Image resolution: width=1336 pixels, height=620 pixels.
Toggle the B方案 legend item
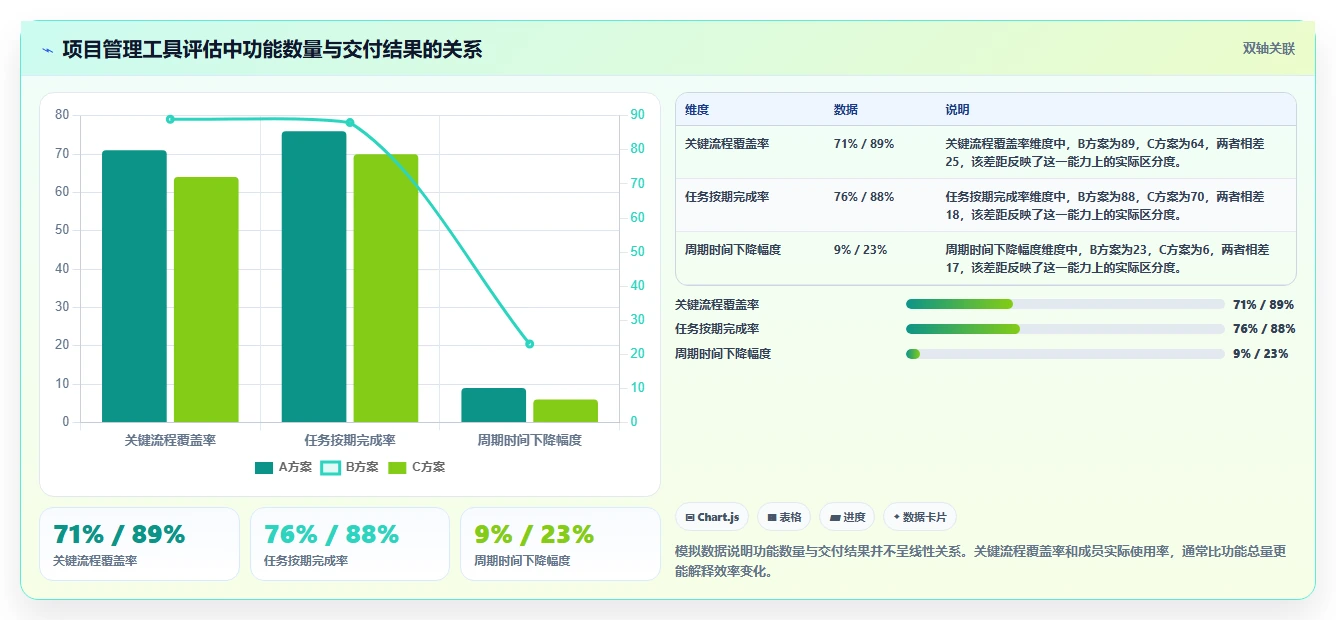350,467
